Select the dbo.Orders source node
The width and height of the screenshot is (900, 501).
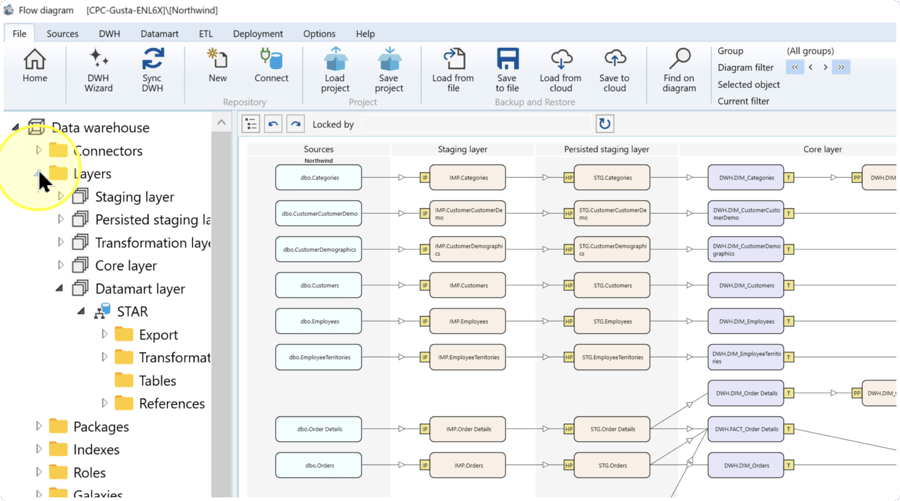pyautogui.click(x=319, y=465)
